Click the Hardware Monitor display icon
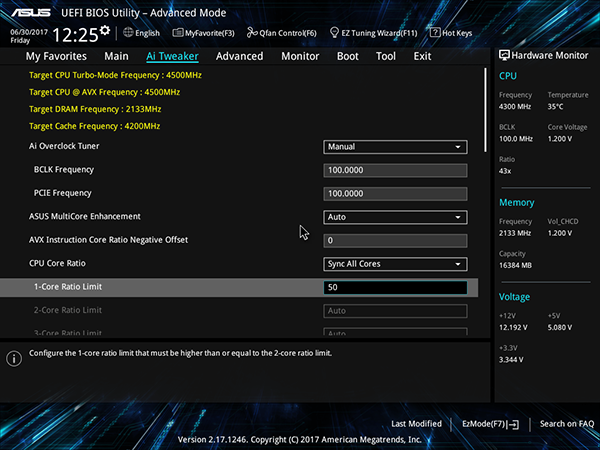600x450 pixels. pyautogui.click(x=504, y=55)
